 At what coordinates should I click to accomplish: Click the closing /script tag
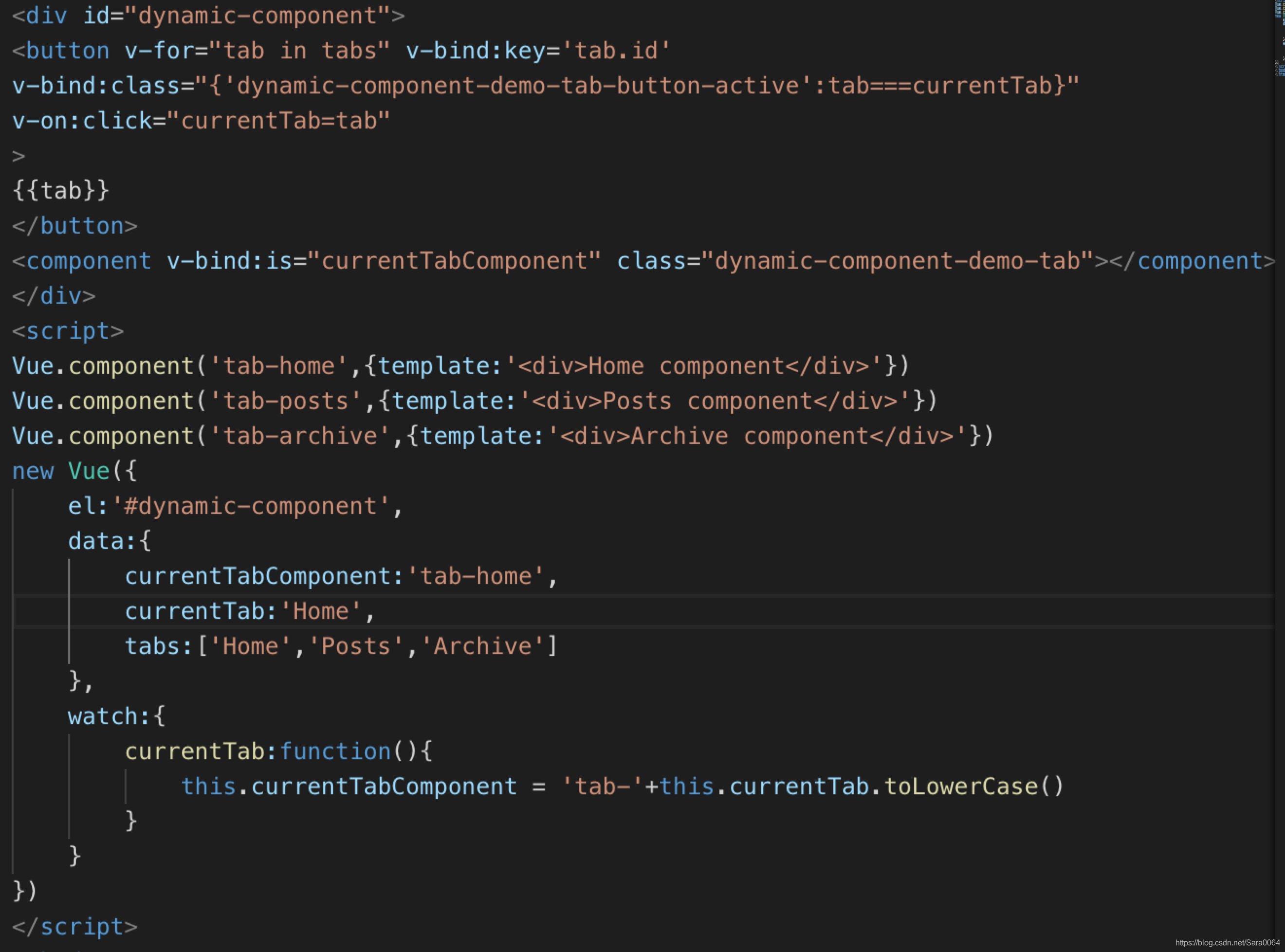click(x=75, y=927)
